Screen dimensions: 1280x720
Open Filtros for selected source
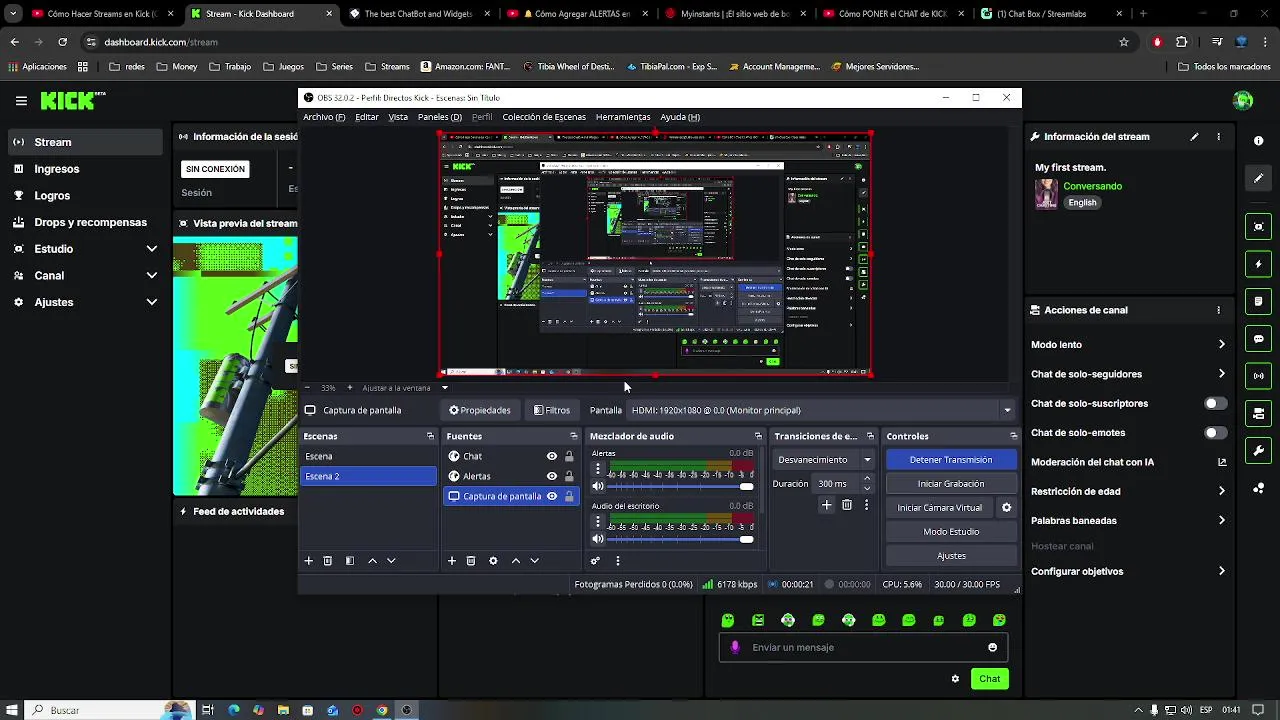click(552, 410)
